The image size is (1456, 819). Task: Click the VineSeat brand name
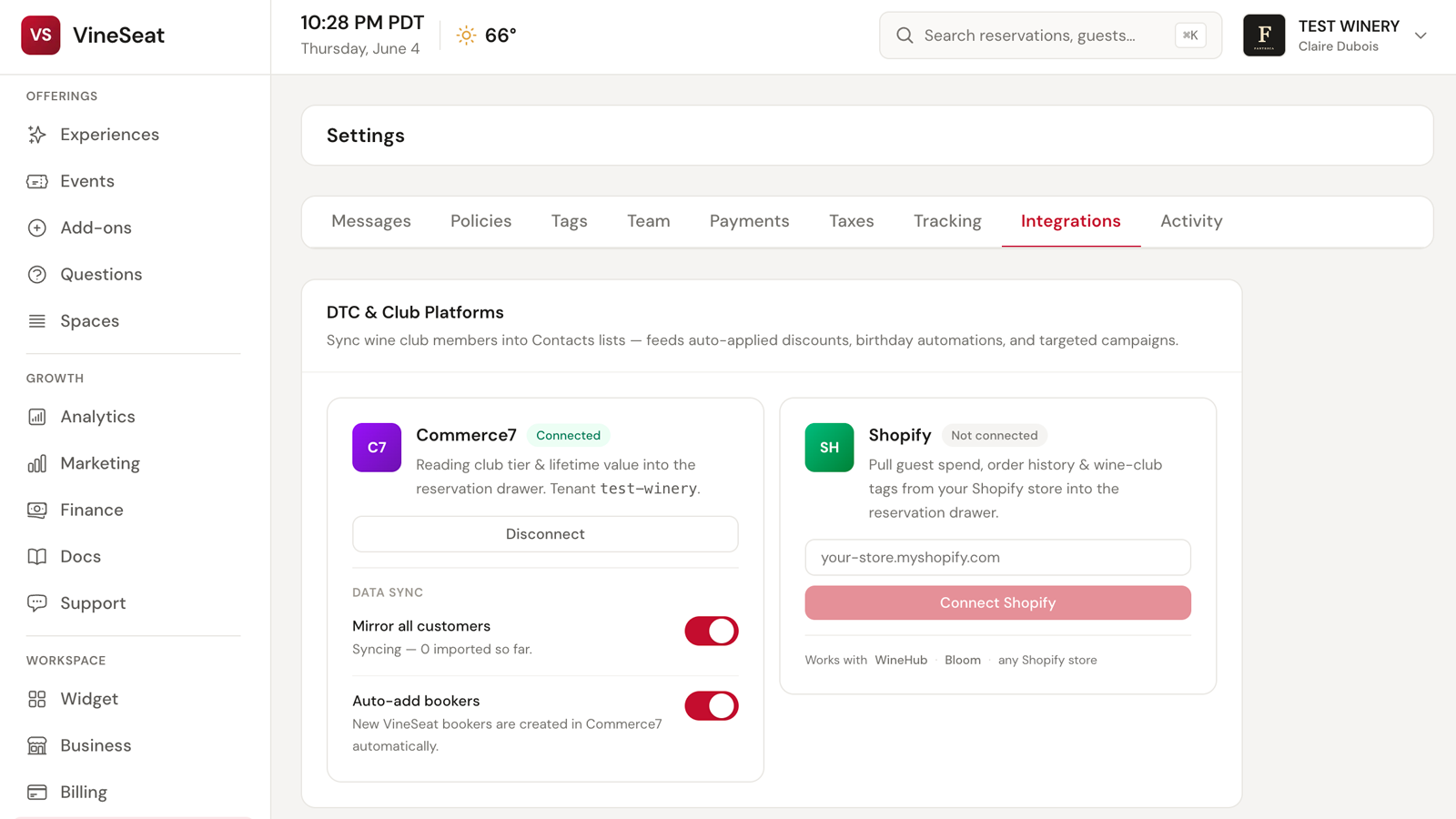click(118, 35)
